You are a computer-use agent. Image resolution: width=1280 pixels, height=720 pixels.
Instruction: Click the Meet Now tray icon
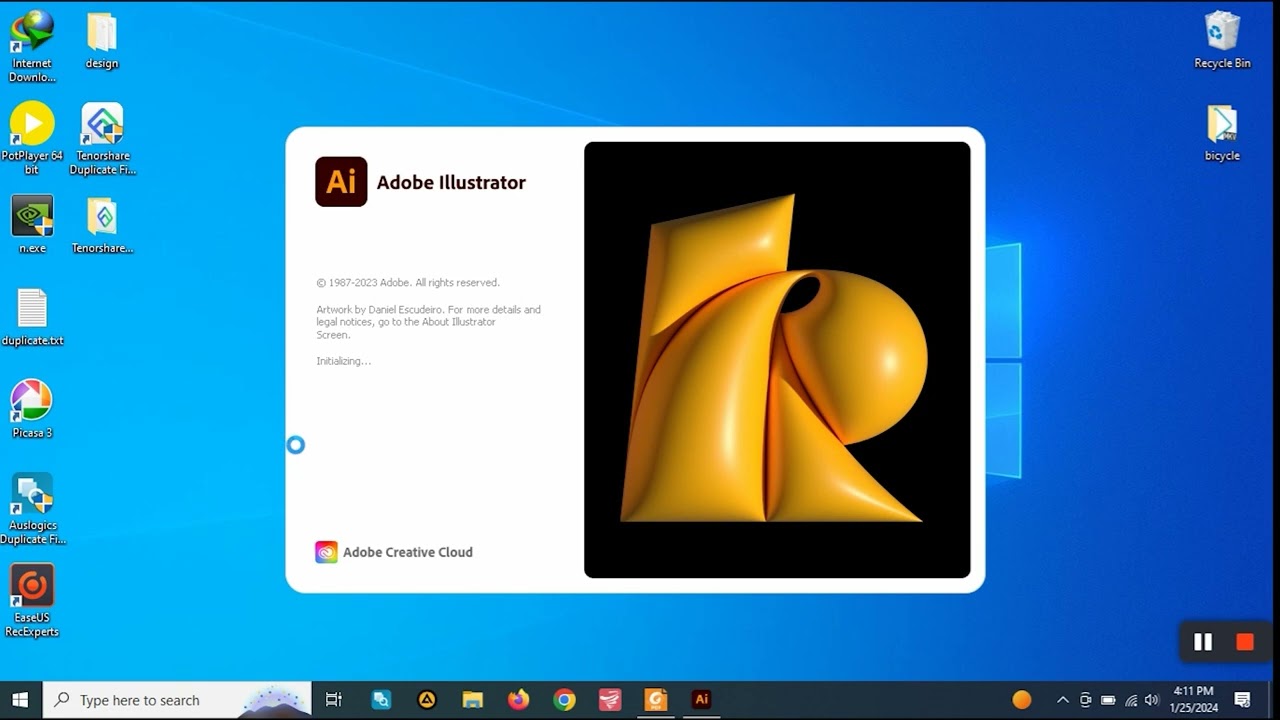pyautogui.click(x=1085, y=700)
